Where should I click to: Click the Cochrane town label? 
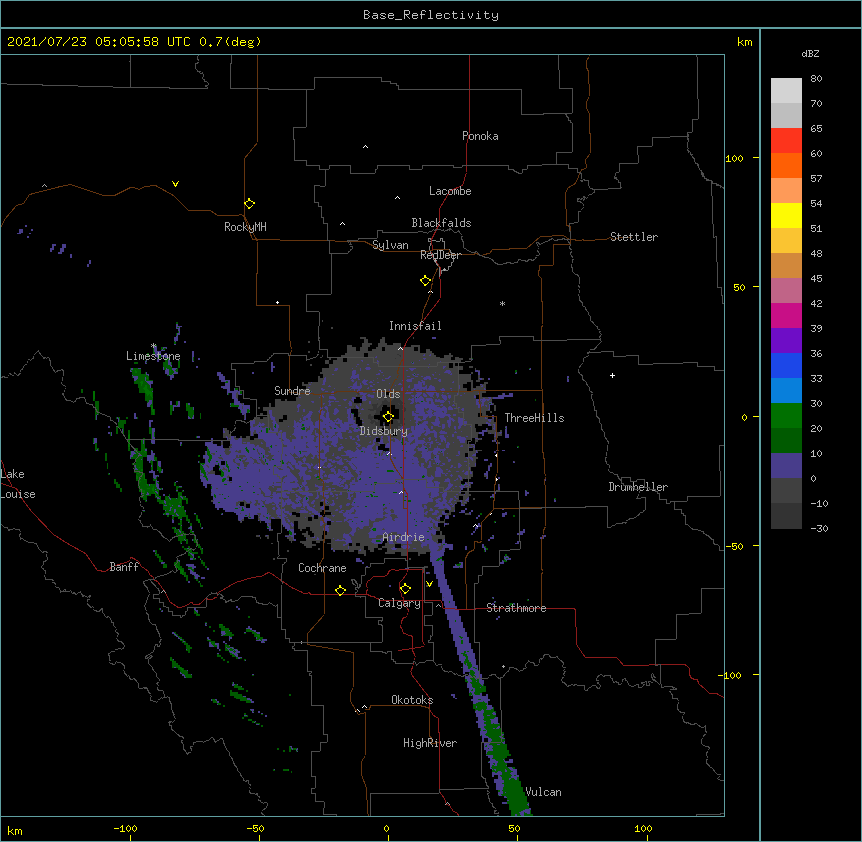tap(322, 568)
